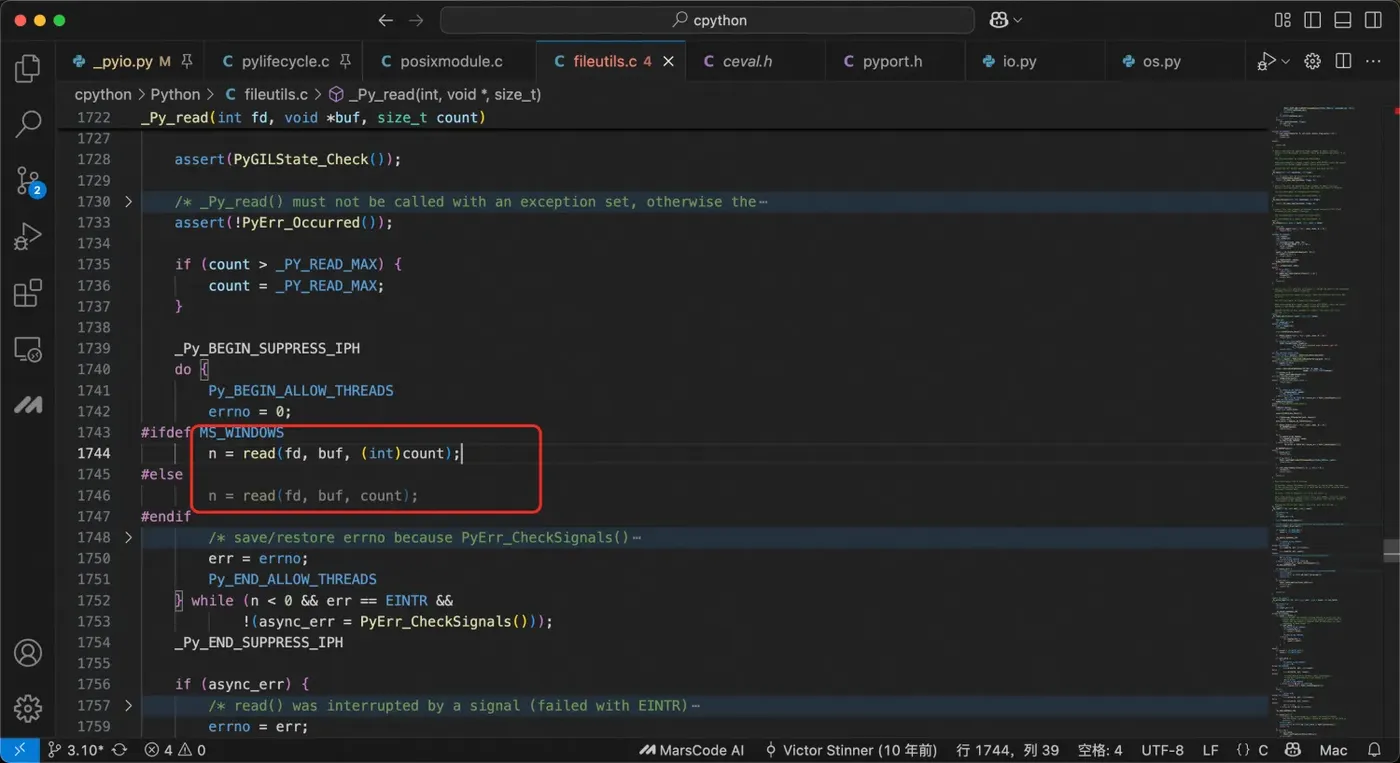The image size is (1400, 763).
Task: Open the Search view in activity bar
Action: point(28,124)
